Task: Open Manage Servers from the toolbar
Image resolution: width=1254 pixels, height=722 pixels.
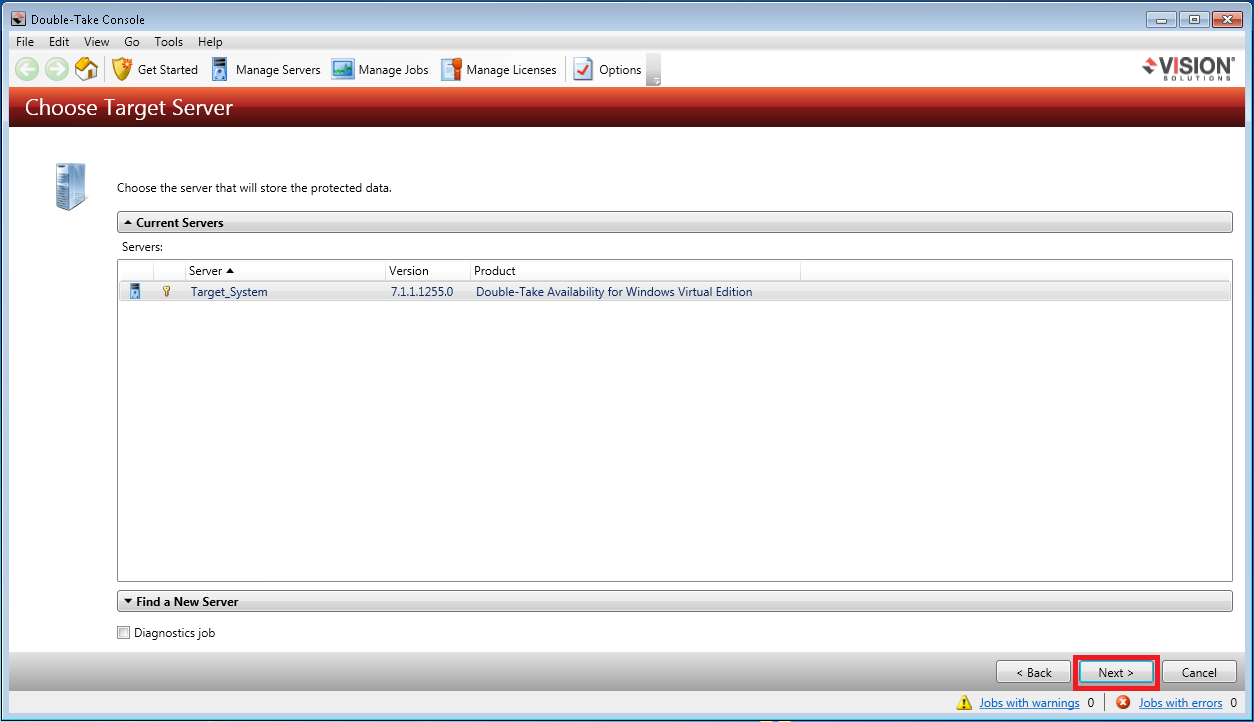Action: point(266,69)
